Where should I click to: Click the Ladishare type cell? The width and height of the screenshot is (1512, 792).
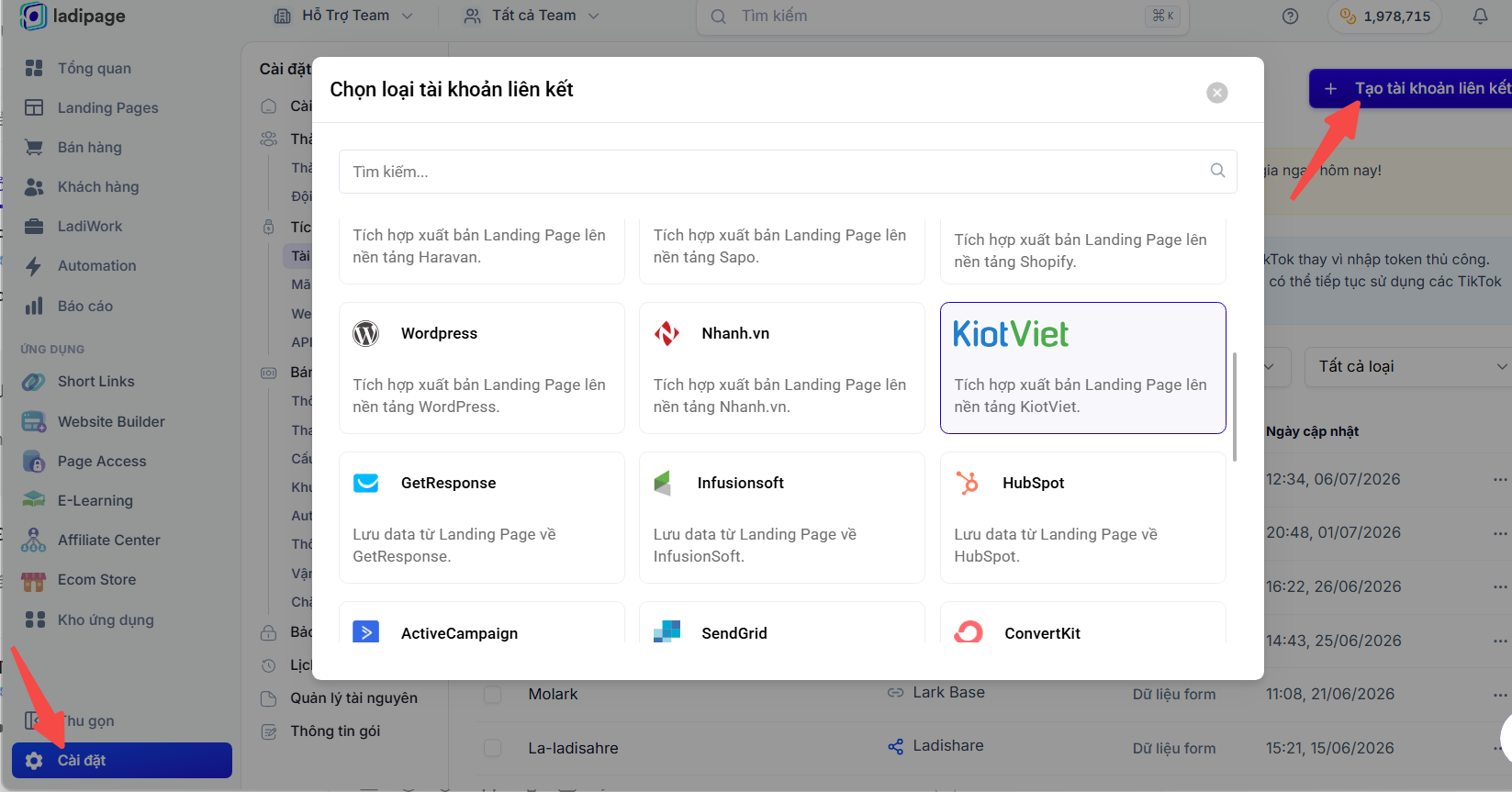pyautogui.click(x=935, y=746)
